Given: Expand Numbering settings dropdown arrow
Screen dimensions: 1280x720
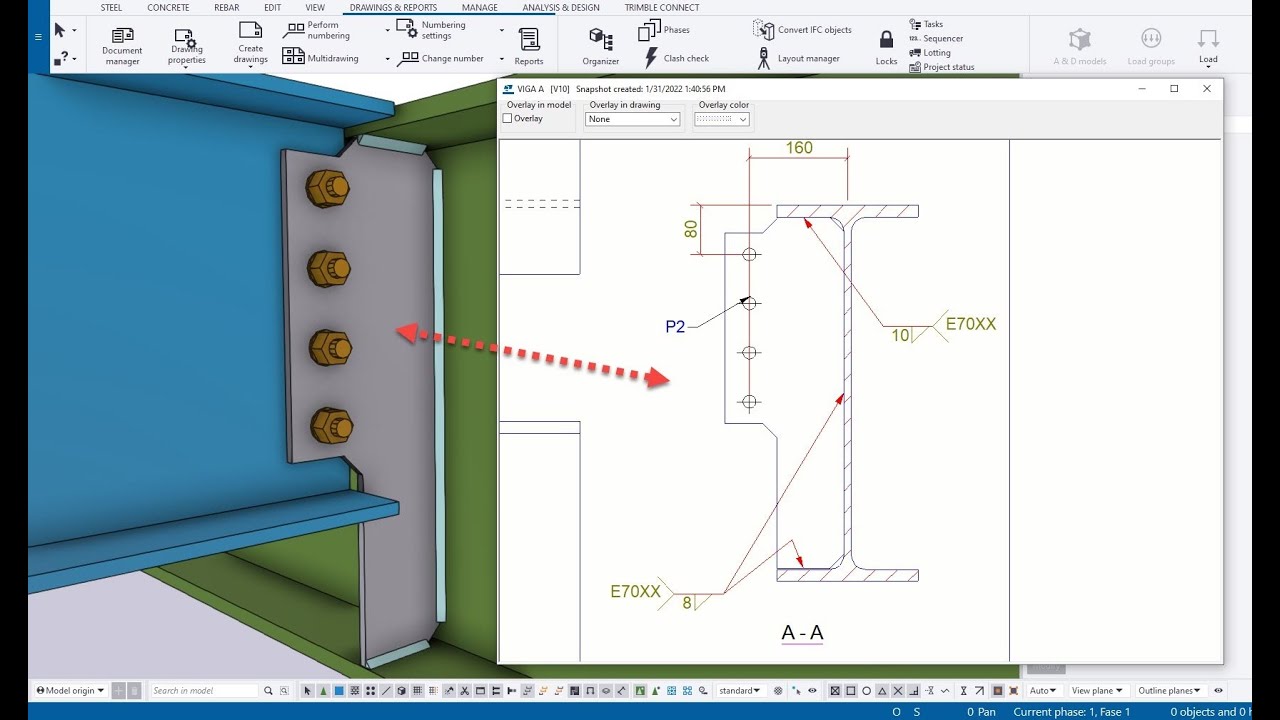Looking at the screenshot, I should pyautogui.click(x=502, y=30).
